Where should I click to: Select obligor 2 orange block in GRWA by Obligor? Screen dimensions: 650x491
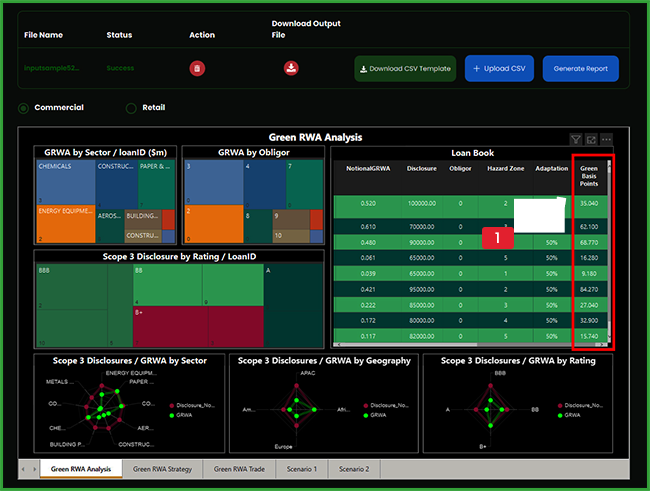214,224
